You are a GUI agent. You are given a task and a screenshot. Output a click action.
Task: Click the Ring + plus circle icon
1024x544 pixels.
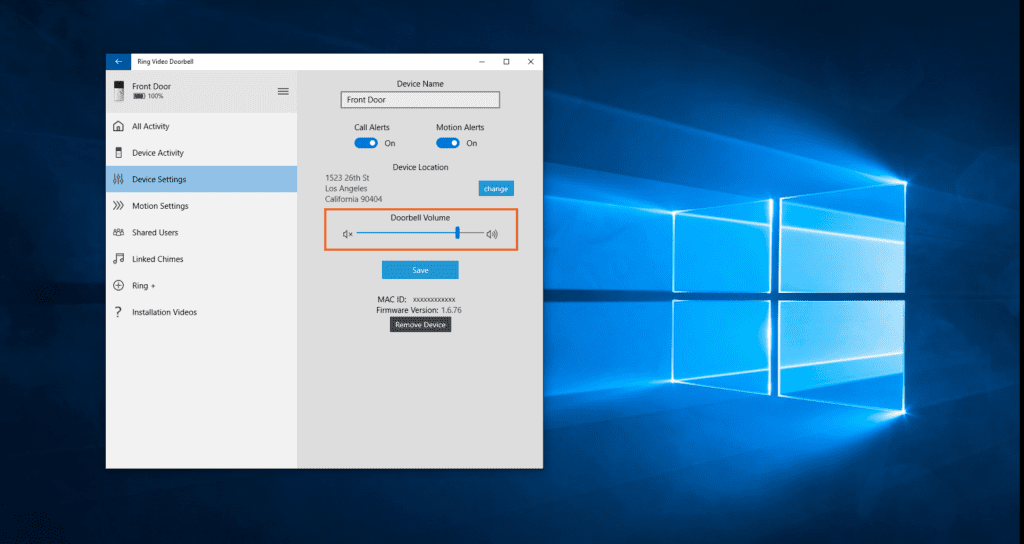[118, 285]
